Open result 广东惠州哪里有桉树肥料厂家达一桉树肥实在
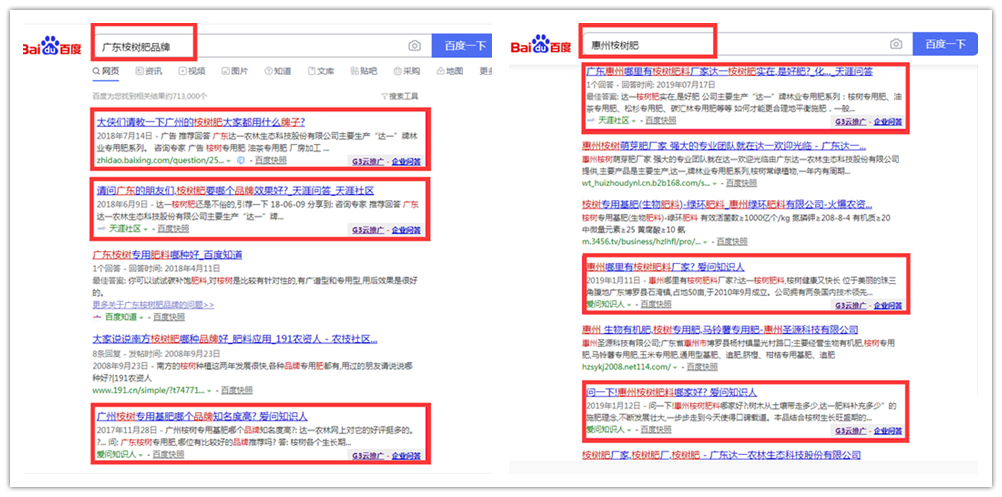 [729, 72]
